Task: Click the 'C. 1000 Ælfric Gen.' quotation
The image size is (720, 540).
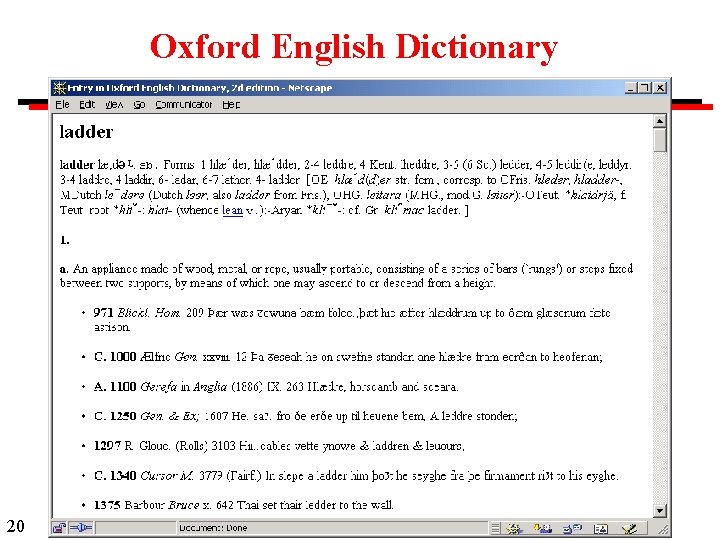Action: pos(348,357)
